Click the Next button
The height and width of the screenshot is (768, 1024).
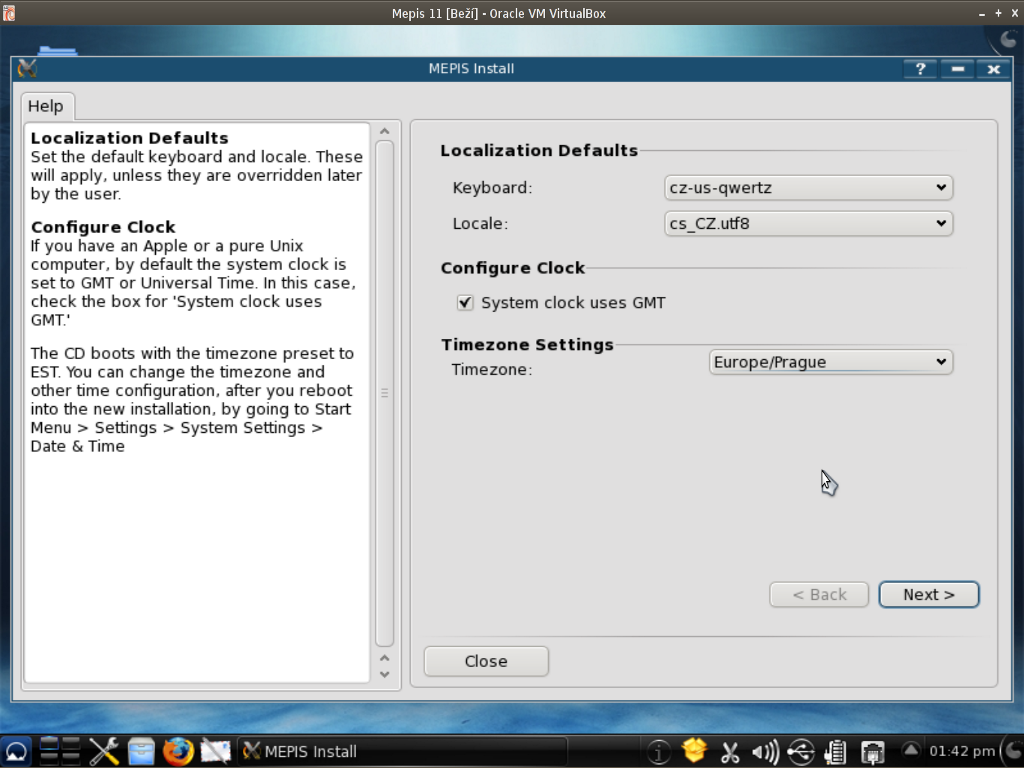[929, 594]
